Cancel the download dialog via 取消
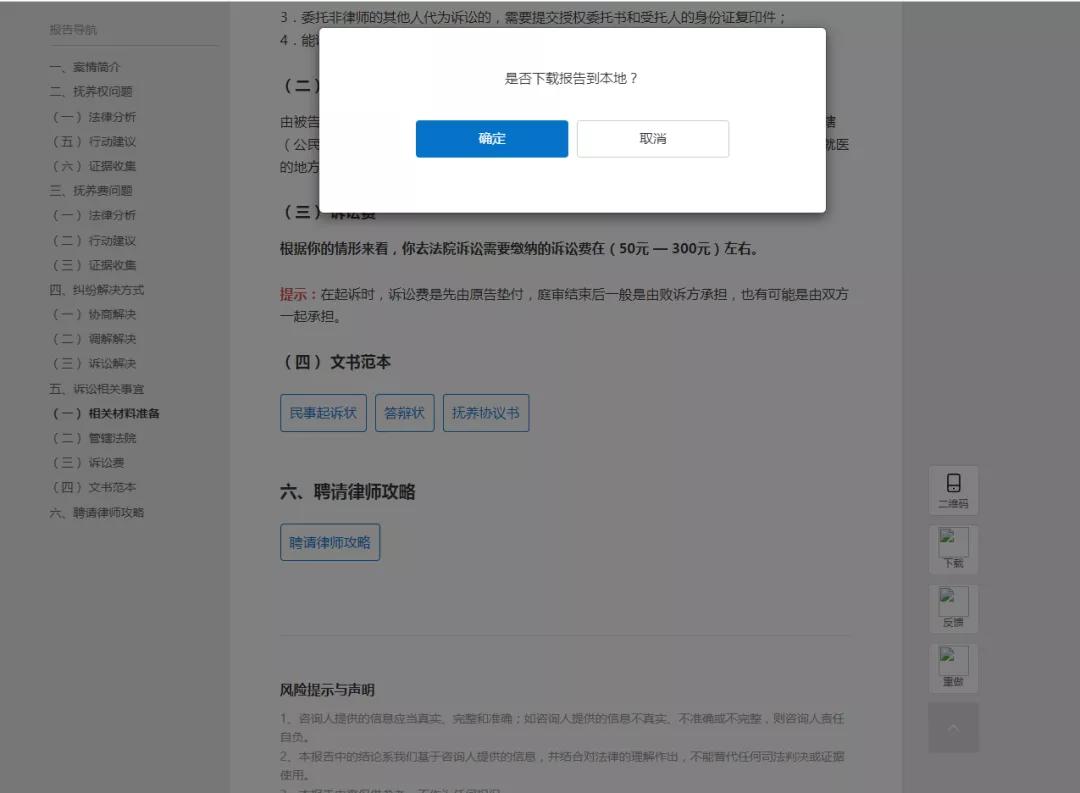1080x793 pixels. point(652,138)
